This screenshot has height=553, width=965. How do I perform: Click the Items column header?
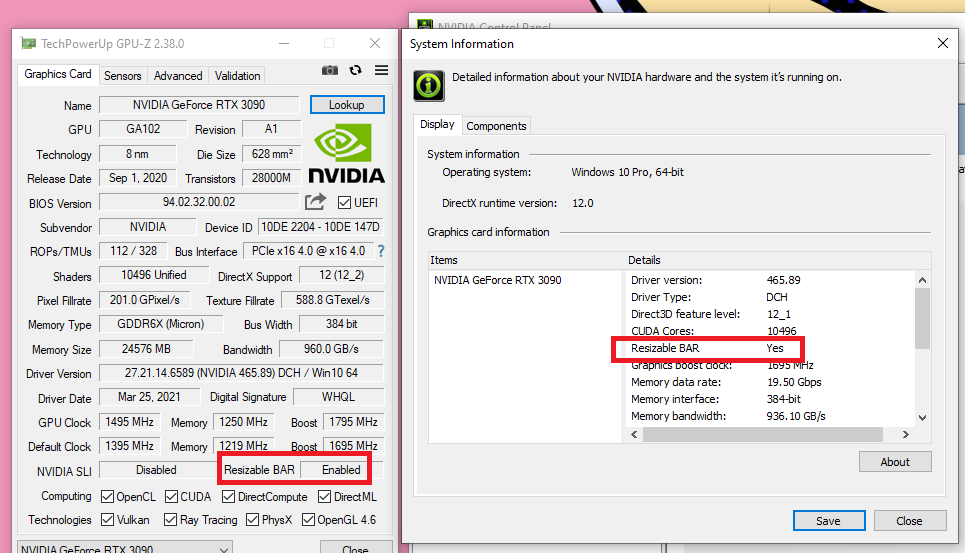pyautogui.click(x=527, y=260)
